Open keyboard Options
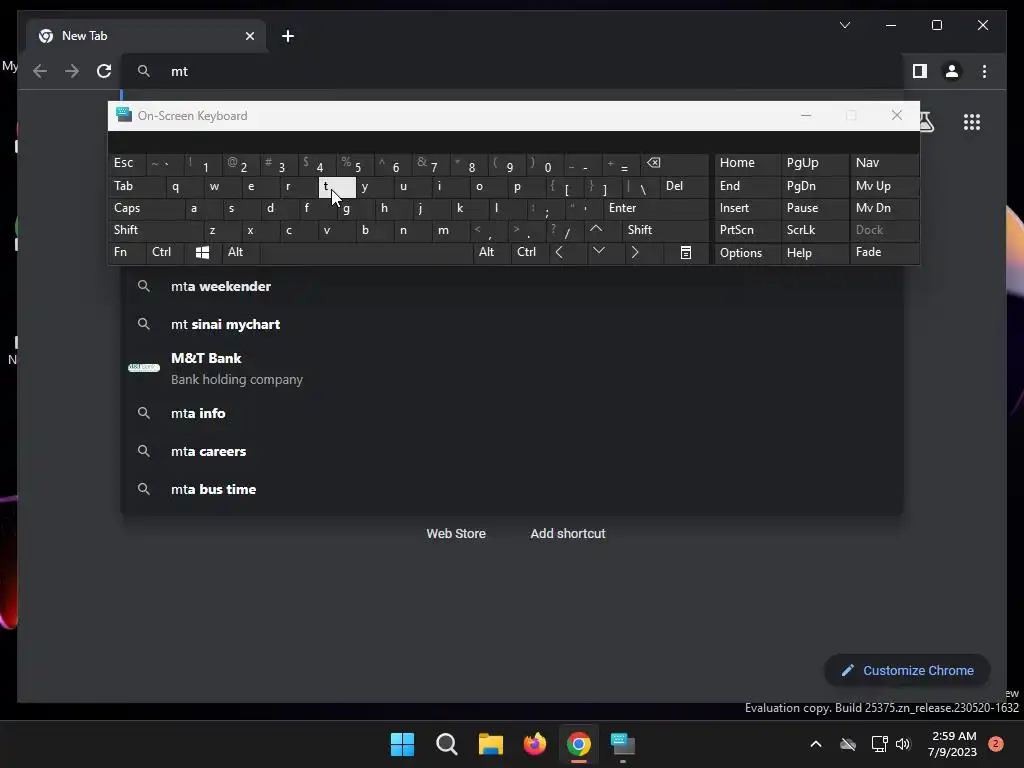Image resolution: width=1024 pixels, height=768 pixels. [747, 252]
